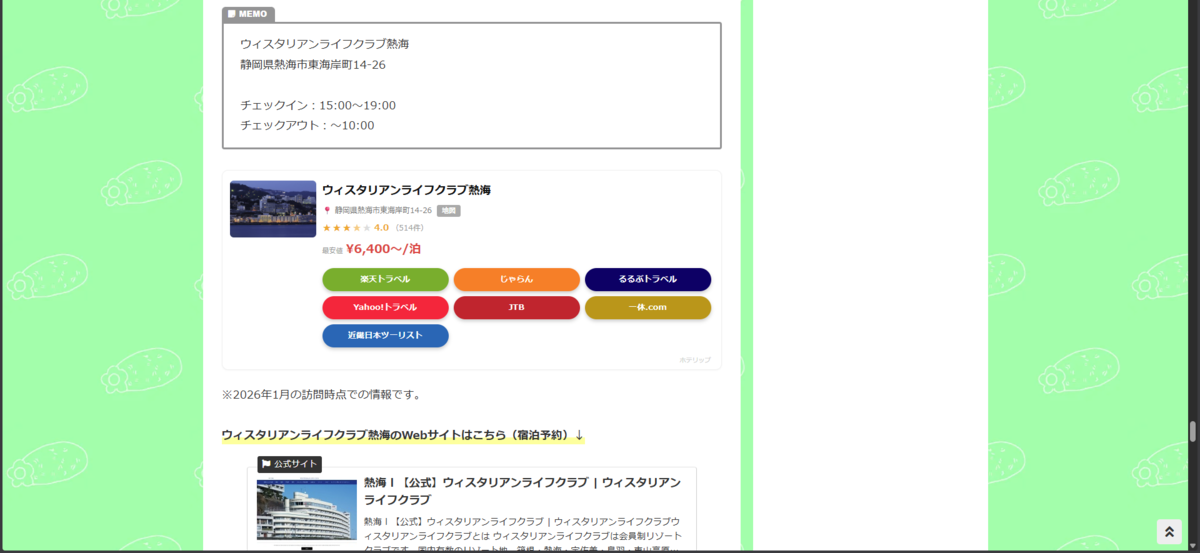
Task: Open the 一休.com booking button
Action: [x=647, y=307]
